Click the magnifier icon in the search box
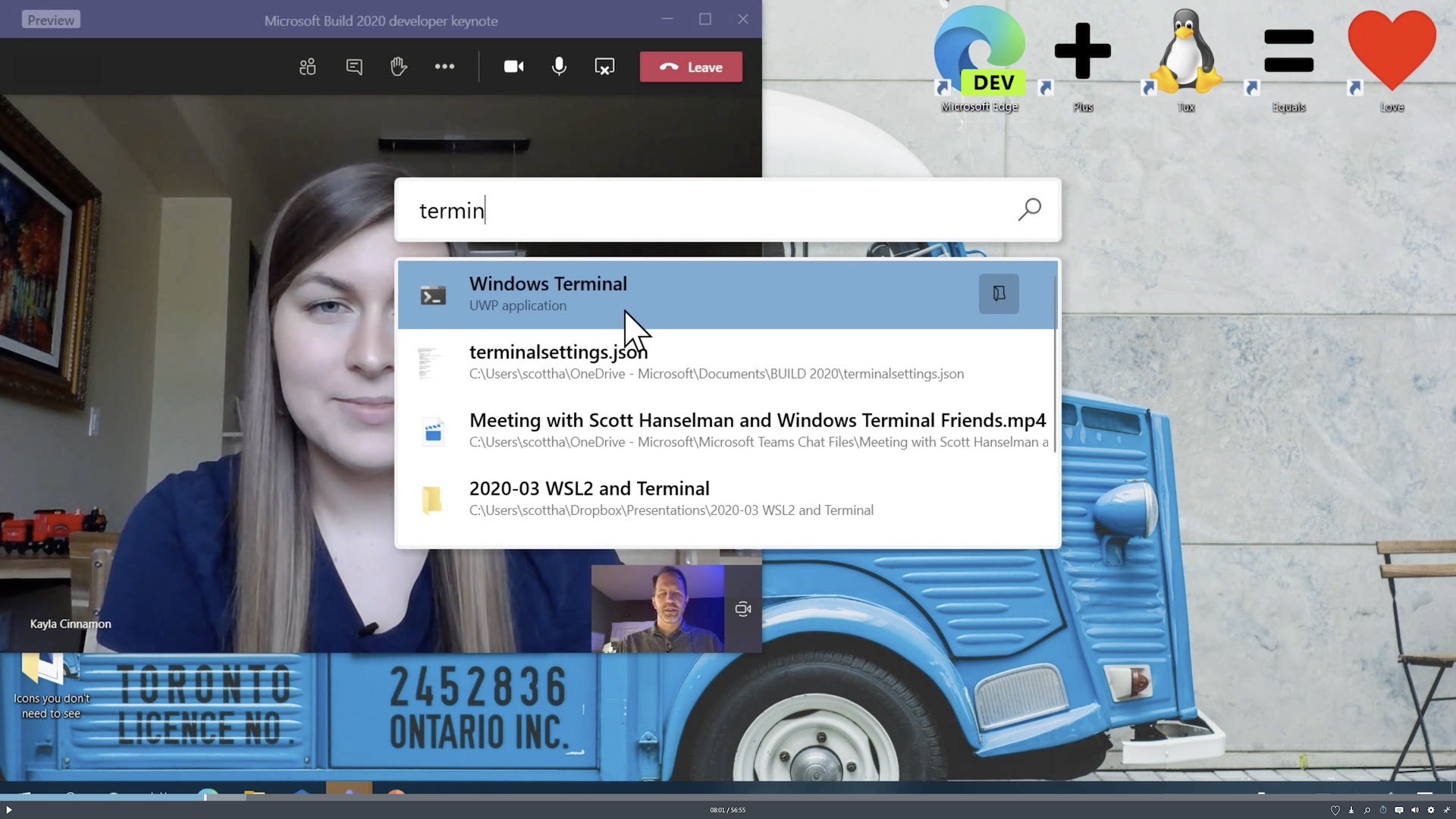 coord(1028,209)
